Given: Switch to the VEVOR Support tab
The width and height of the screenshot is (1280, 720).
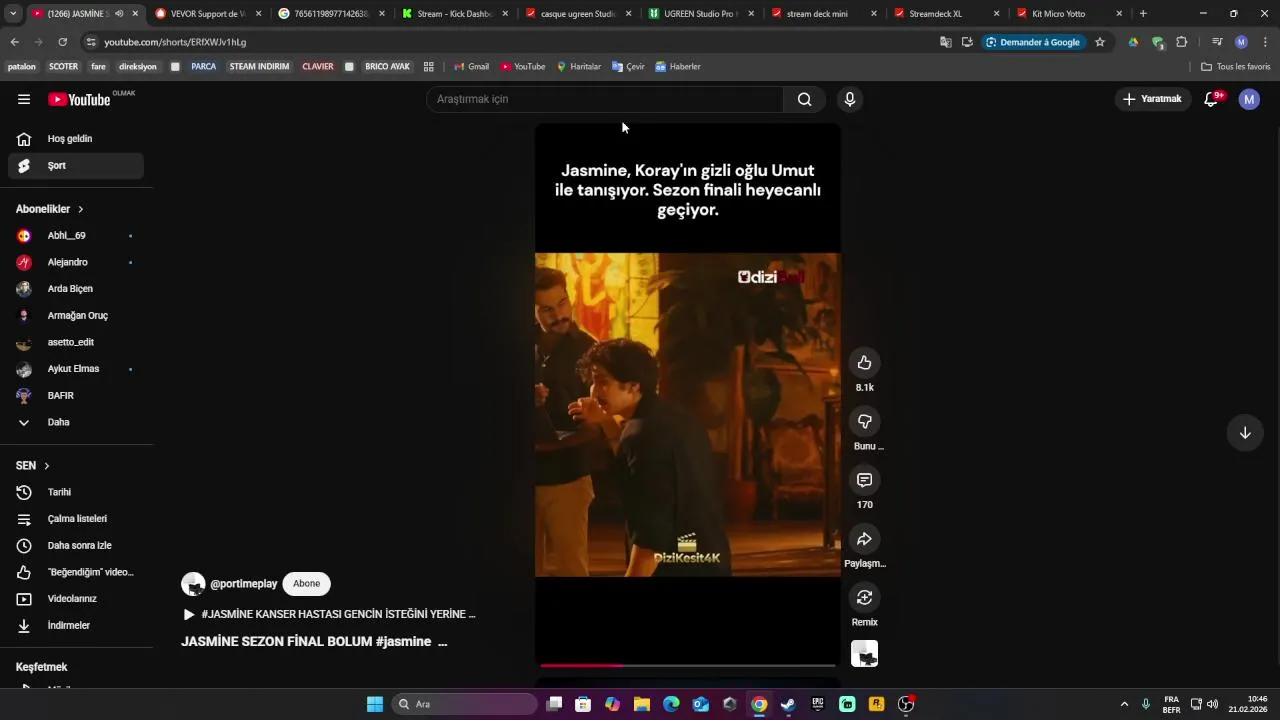Looking at the screenshot, I should point(207,14).
